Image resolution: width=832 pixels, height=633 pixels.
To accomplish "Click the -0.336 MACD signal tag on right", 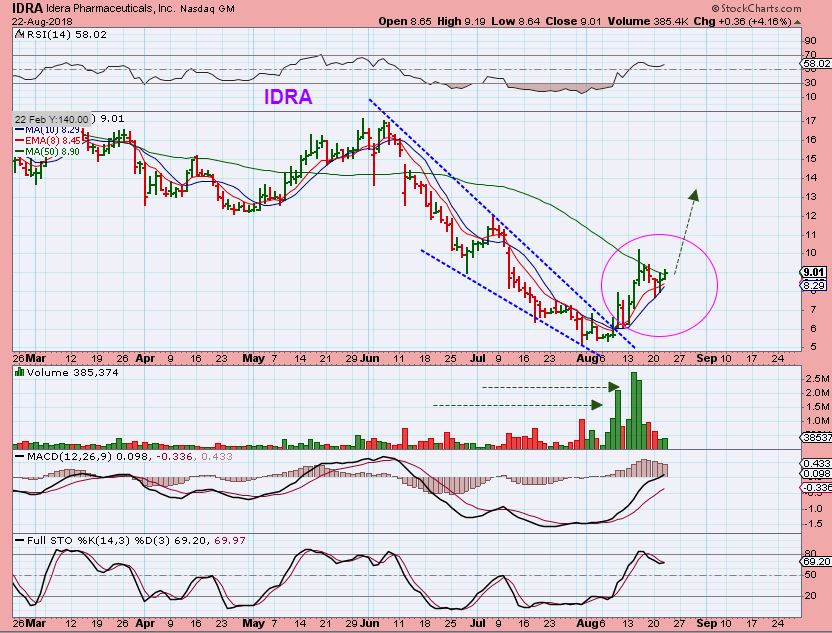I will coord(816,488).
